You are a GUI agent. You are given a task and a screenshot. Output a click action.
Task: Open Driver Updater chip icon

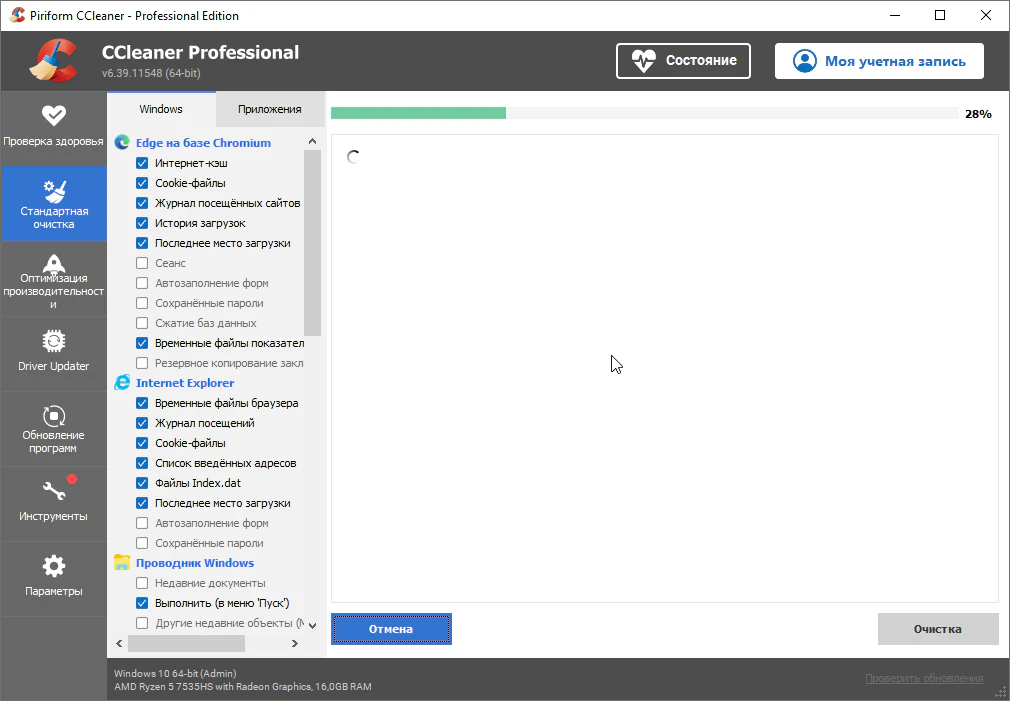click(x=54, y=342)
